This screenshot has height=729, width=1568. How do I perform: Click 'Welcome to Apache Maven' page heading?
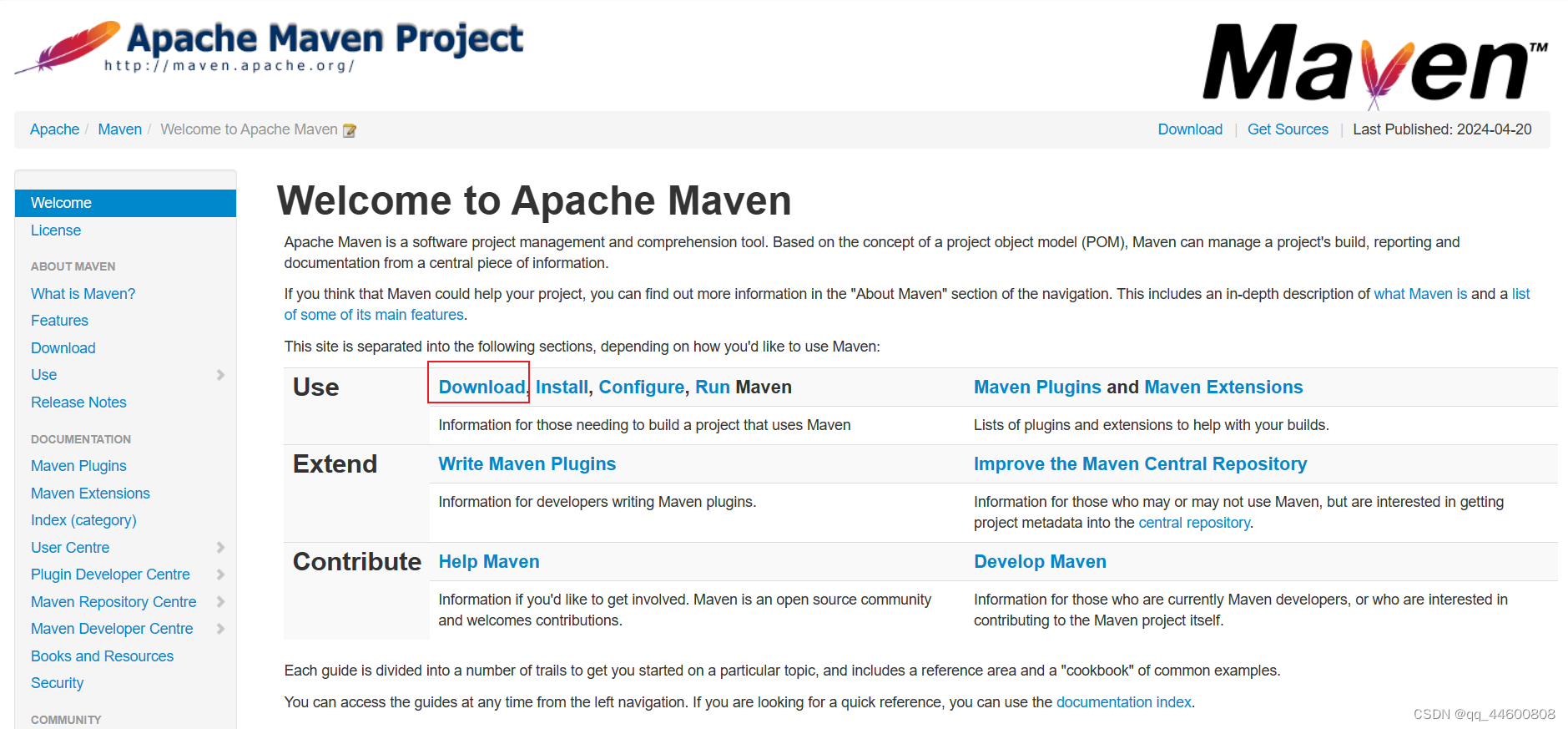coord(534,201)
